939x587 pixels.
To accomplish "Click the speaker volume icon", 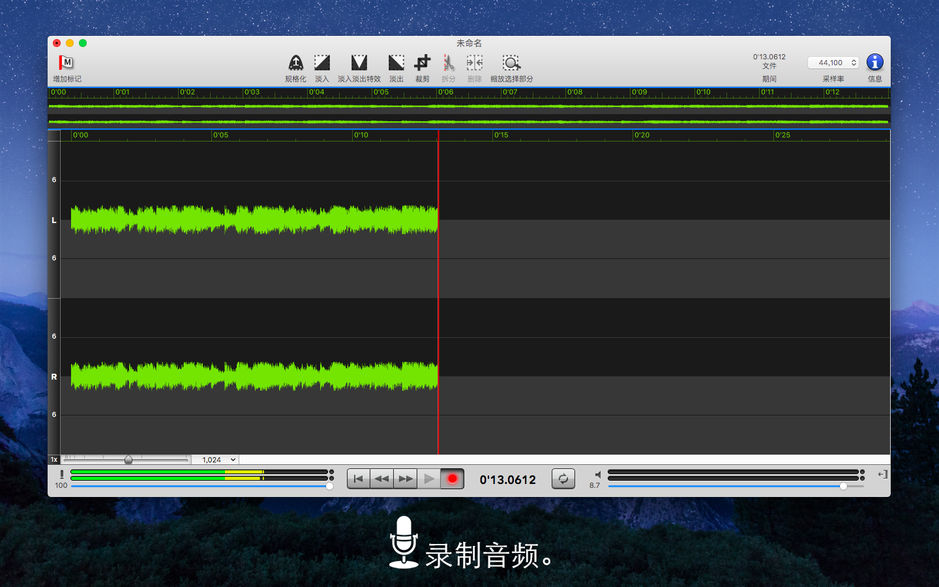I will coord(597,475).
